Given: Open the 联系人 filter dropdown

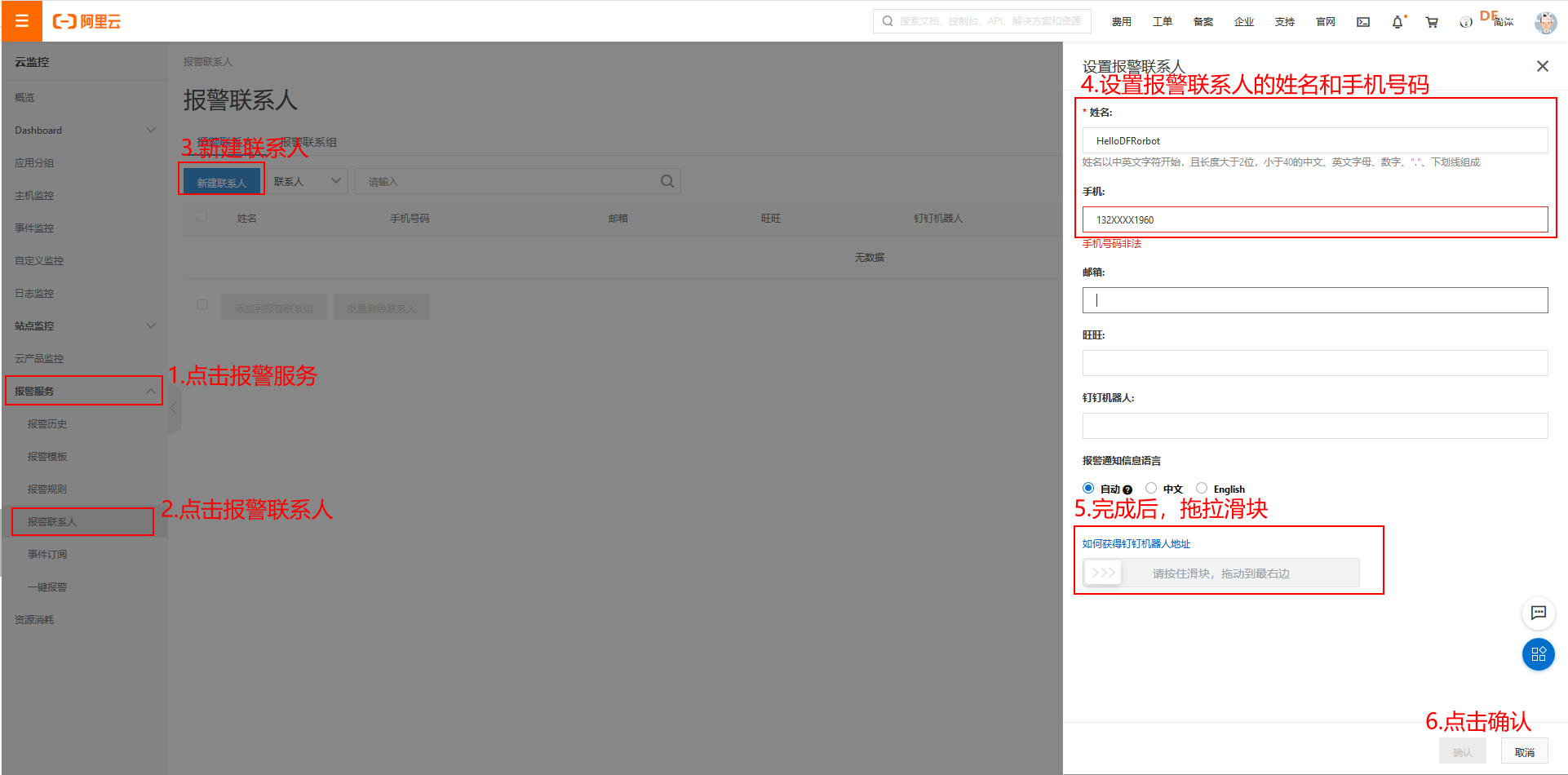Looking at the screenshot, I should tap(308, 181).
